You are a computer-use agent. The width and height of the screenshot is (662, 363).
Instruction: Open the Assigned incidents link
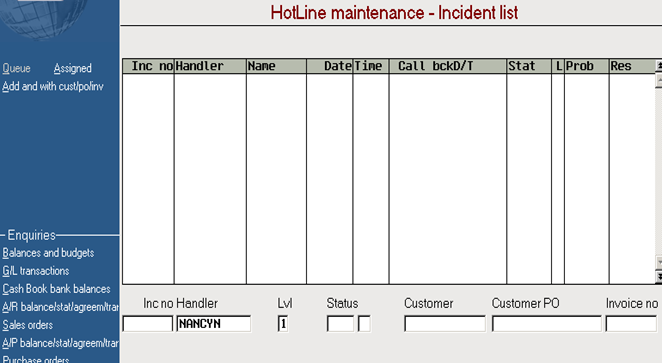pyautogui.click(x=73, y=68)
